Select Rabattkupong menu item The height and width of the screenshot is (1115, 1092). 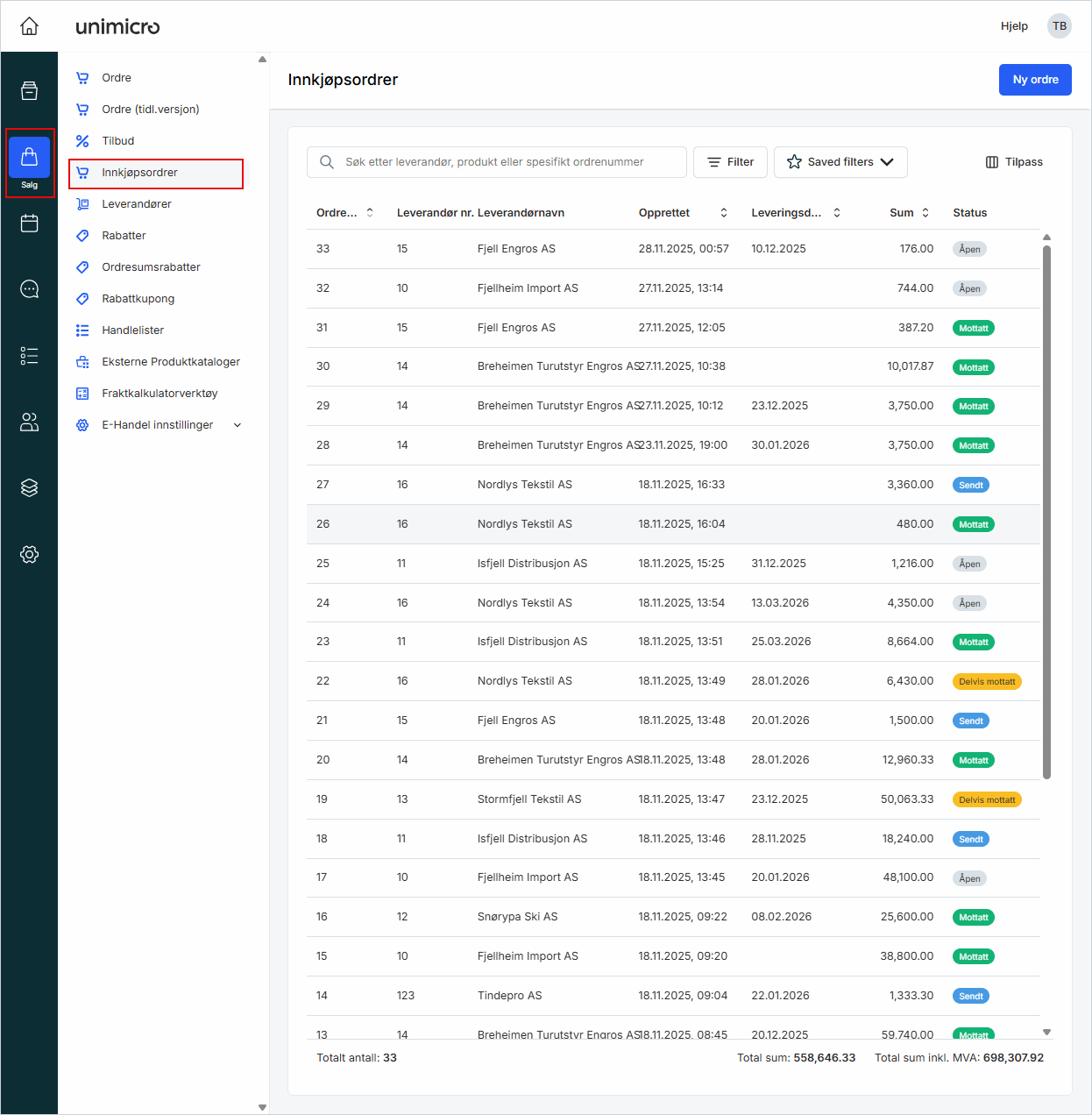pos(138,299)
